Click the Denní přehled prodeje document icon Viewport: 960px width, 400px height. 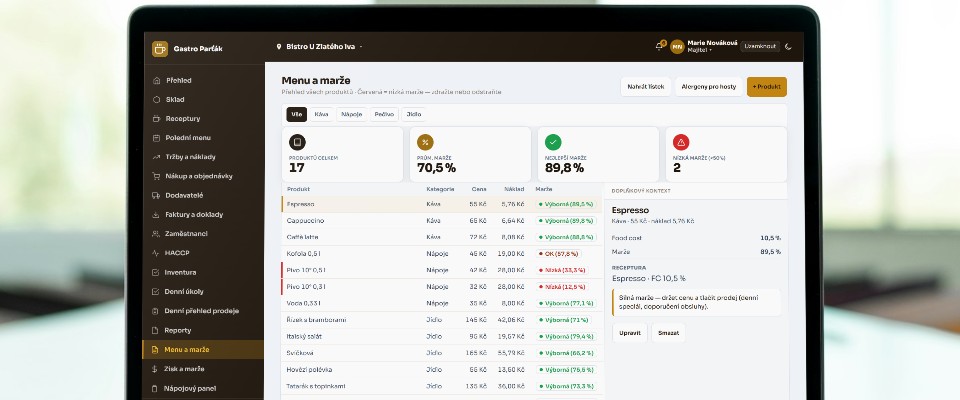tap(156, 311)
